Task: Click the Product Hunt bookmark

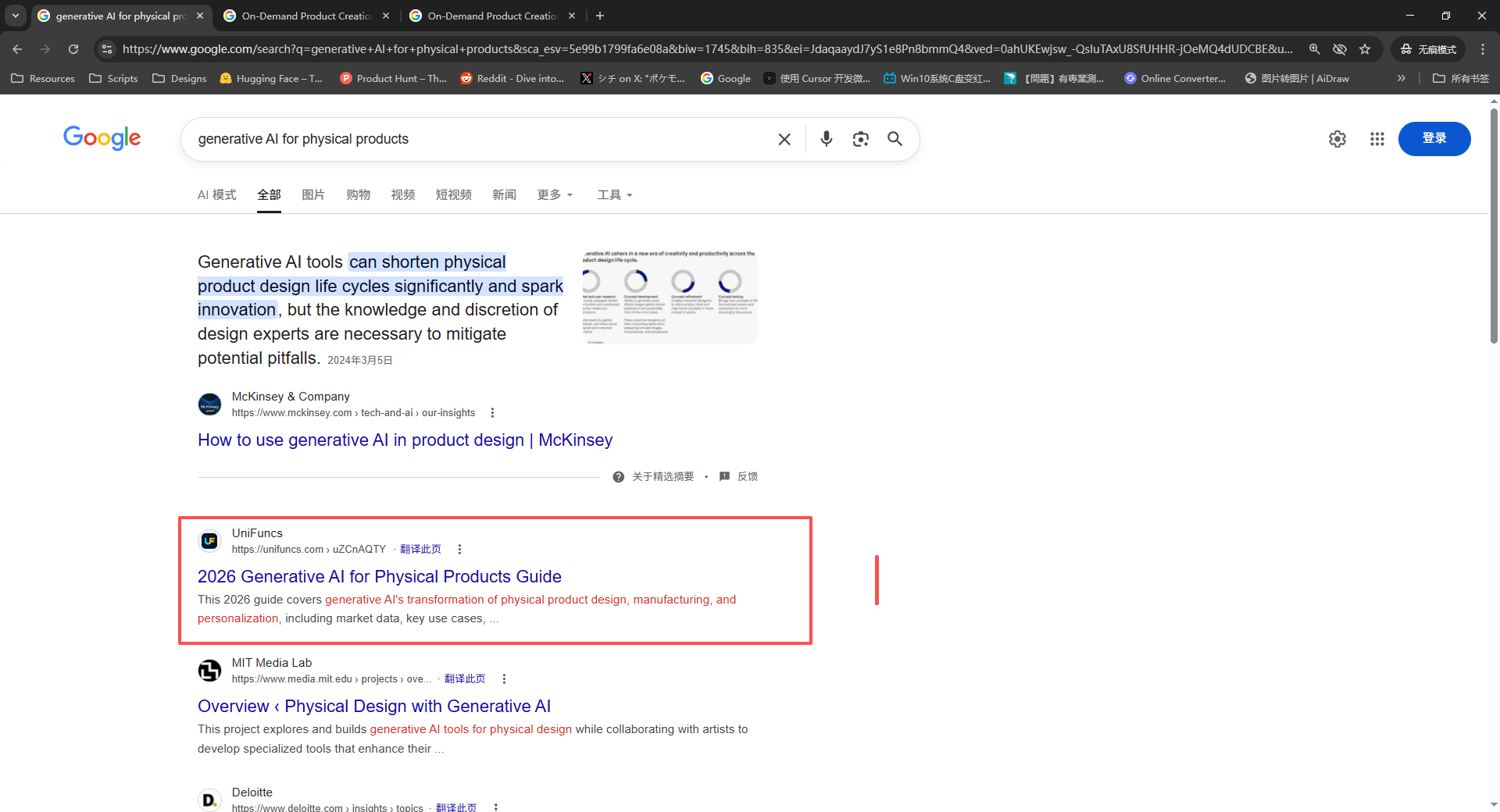Action: coord(394,78)
